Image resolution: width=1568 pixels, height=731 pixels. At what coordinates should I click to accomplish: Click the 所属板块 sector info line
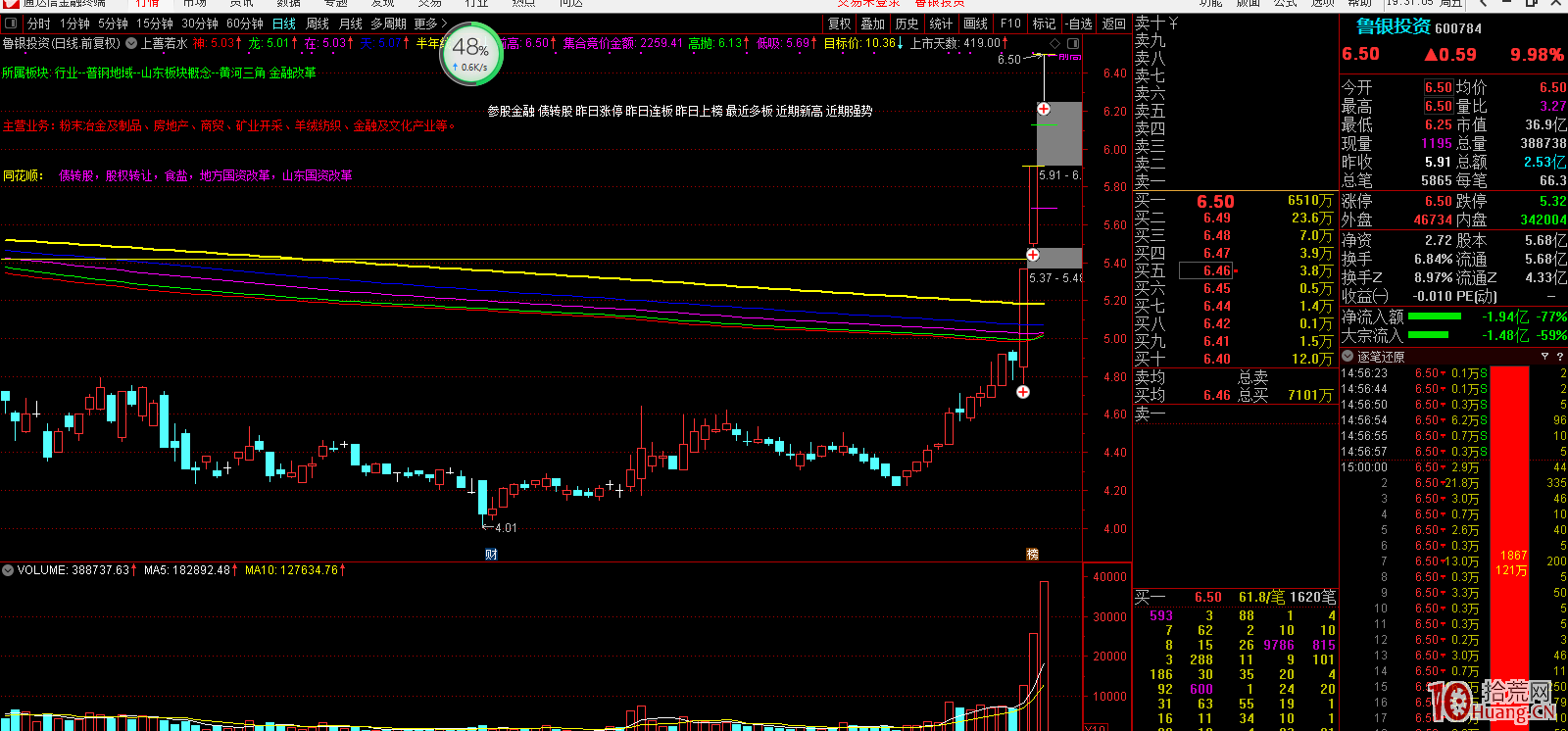159,73
